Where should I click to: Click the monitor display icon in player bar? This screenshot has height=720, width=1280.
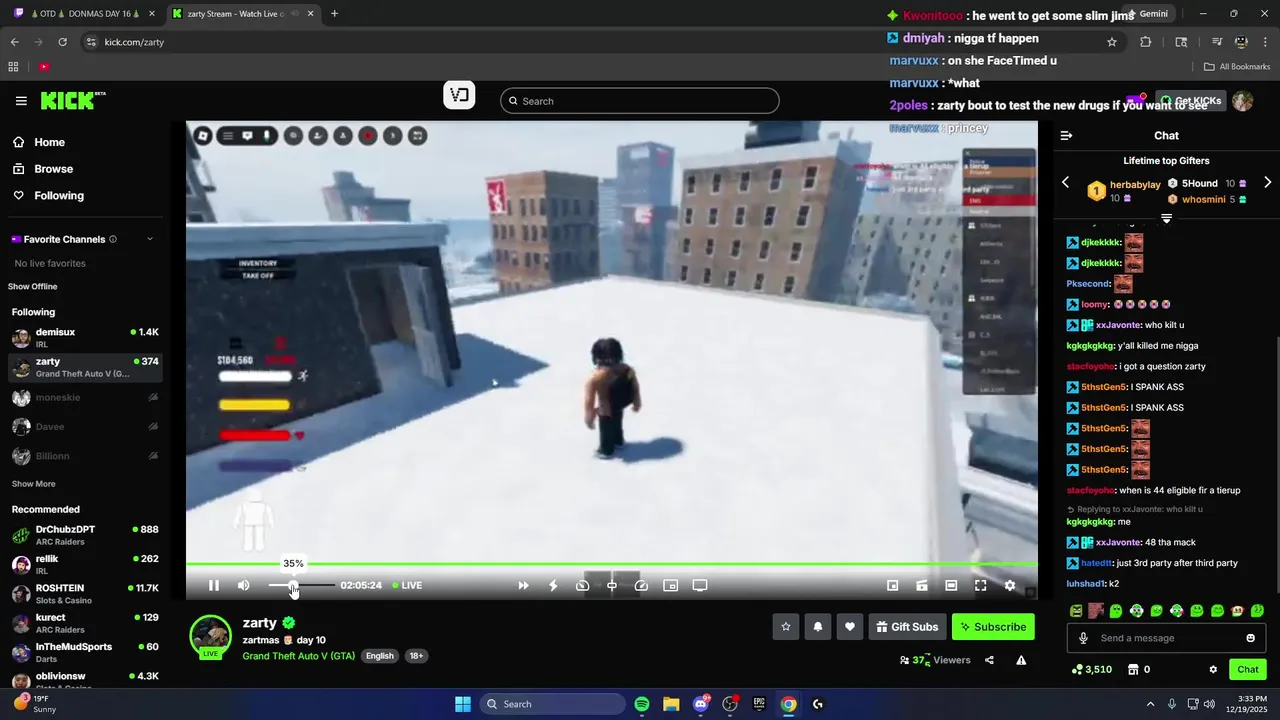tap(700, 585)
